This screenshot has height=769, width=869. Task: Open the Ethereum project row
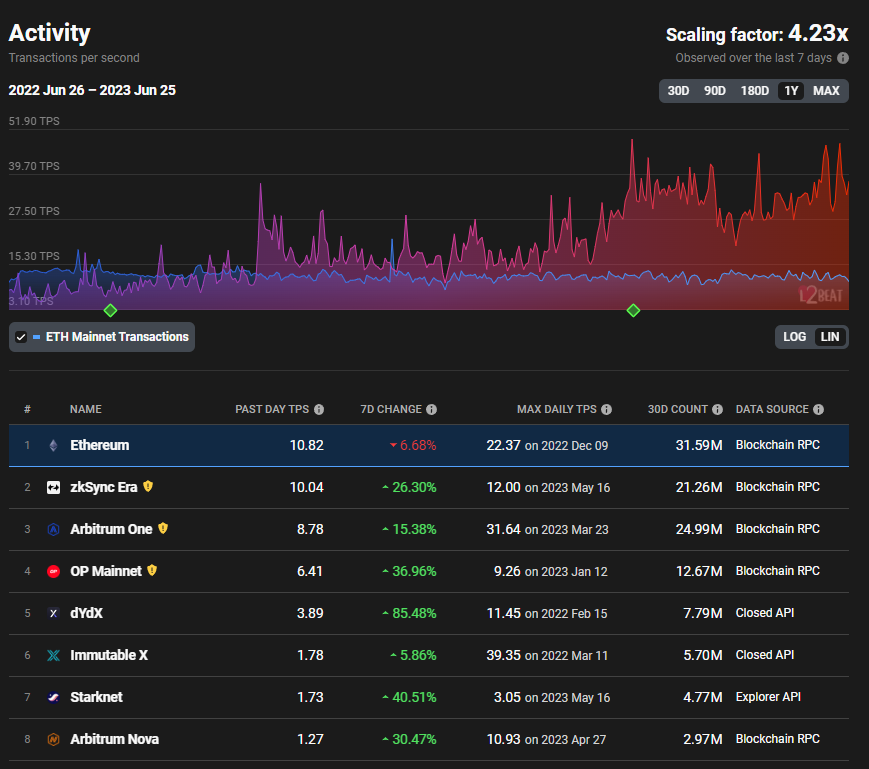[x=429, y=445]
